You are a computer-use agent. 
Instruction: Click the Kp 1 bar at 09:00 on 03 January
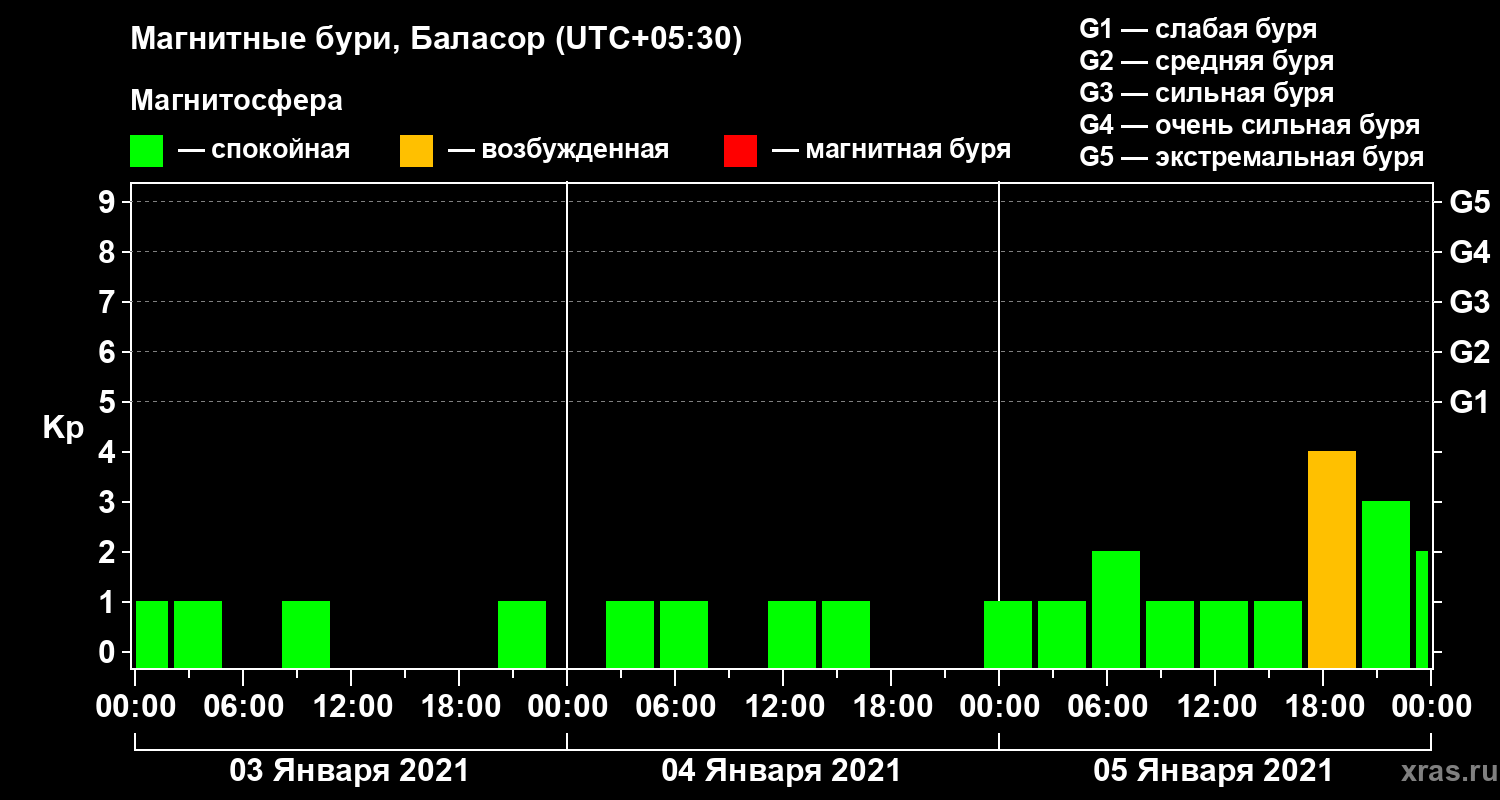[306, 634]
